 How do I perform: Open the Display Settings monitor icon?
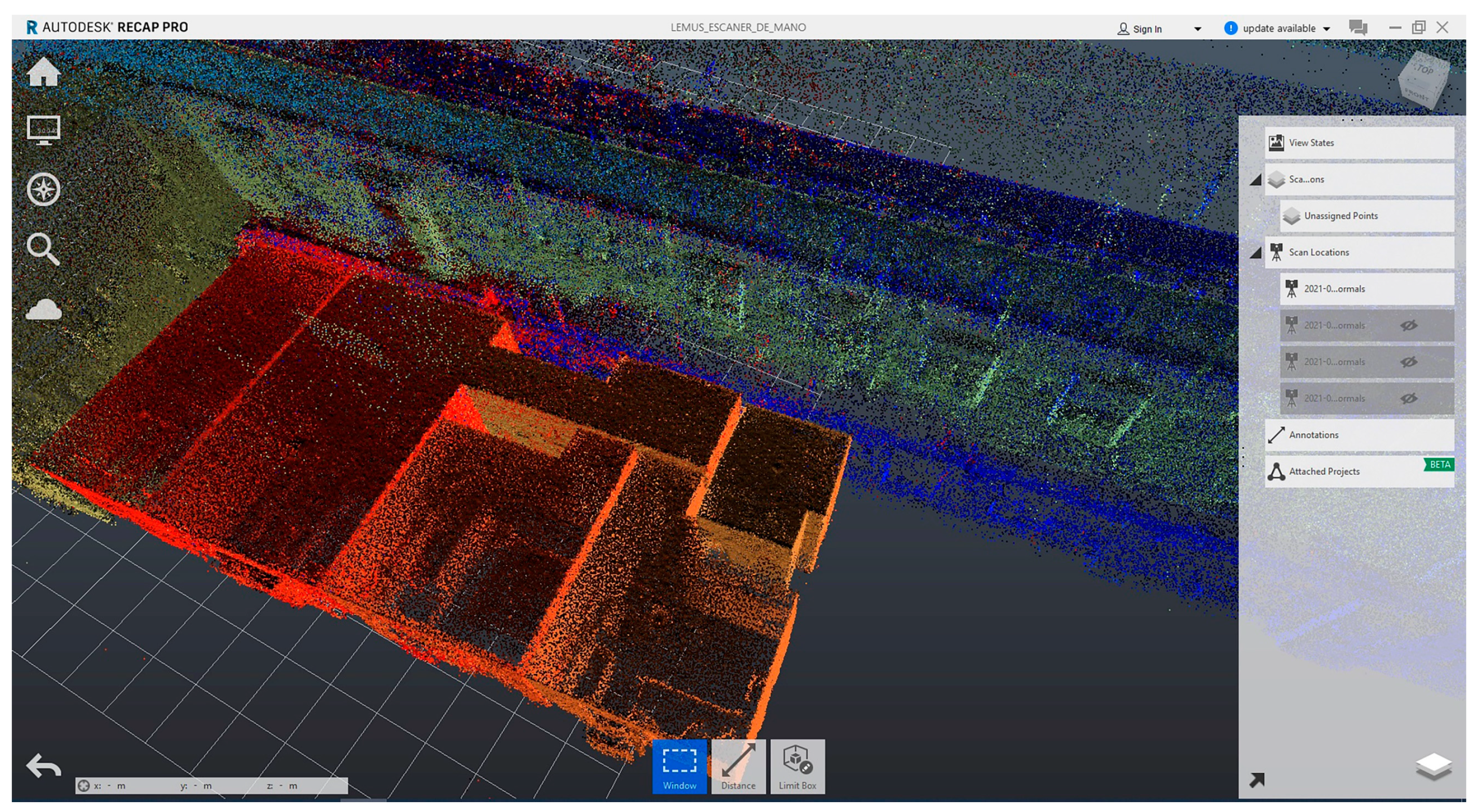[x=44, y=130]
